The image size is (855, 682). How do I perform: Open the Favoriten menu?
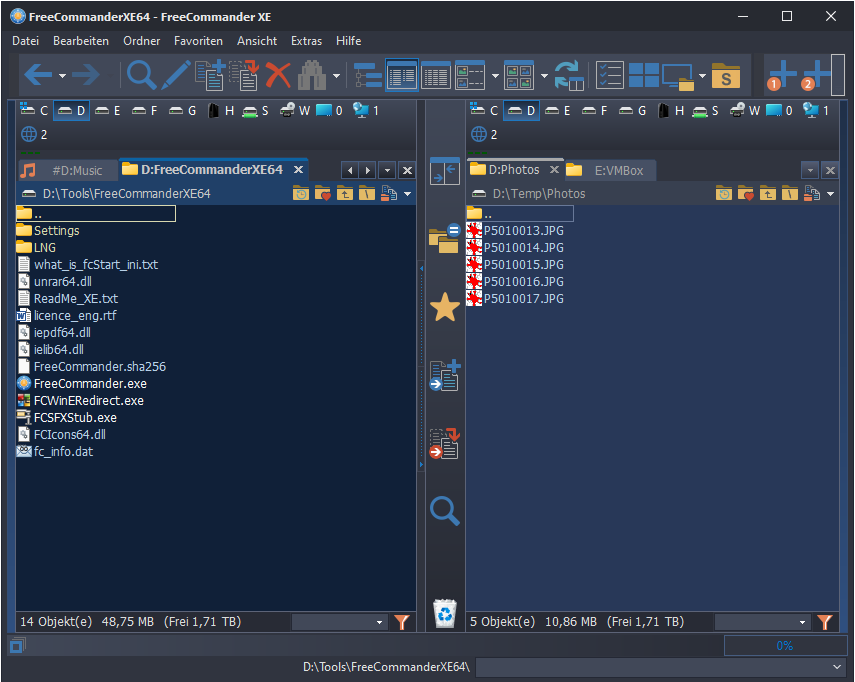[198, 41]
